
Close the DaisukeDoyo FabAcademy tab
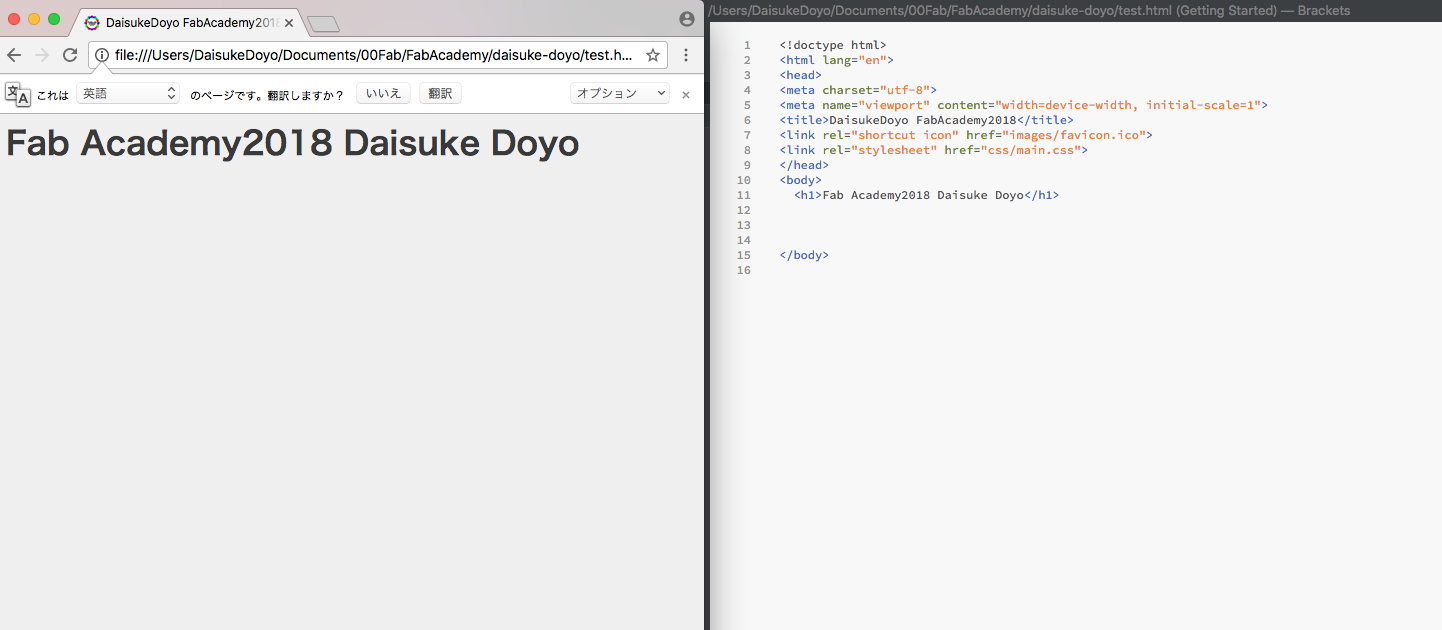[x=289, y=22]
